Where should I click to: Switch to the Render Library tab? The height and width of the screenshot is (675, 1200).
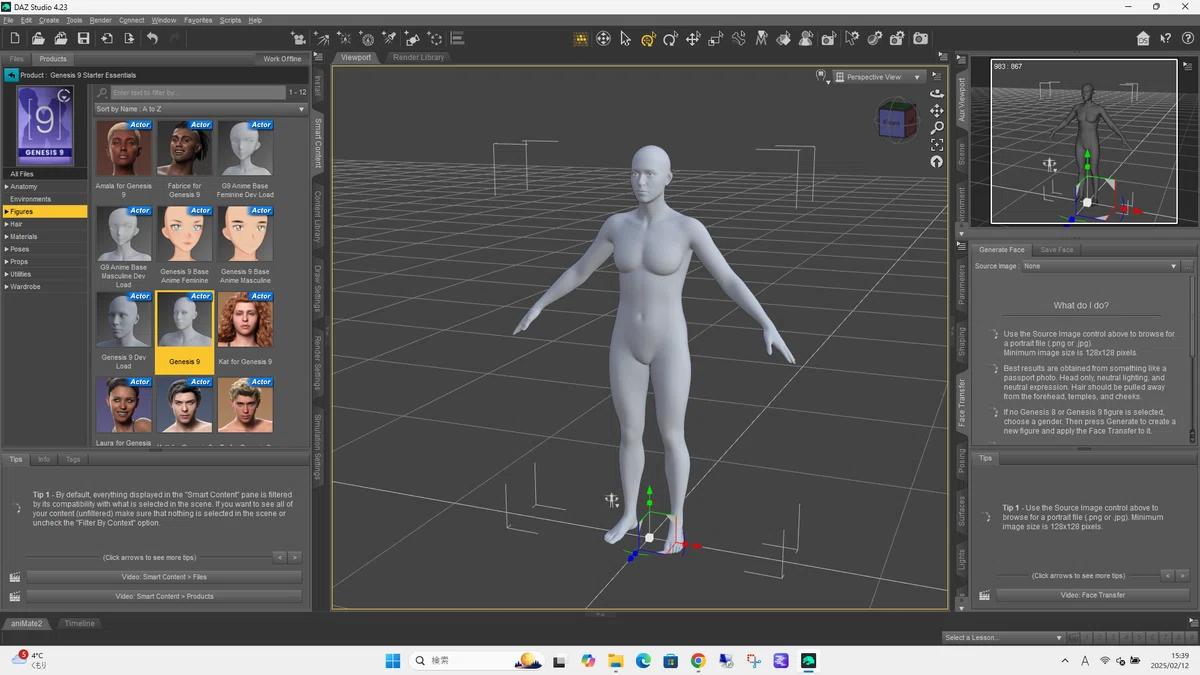pyautogui.click(x=419, y=58)
